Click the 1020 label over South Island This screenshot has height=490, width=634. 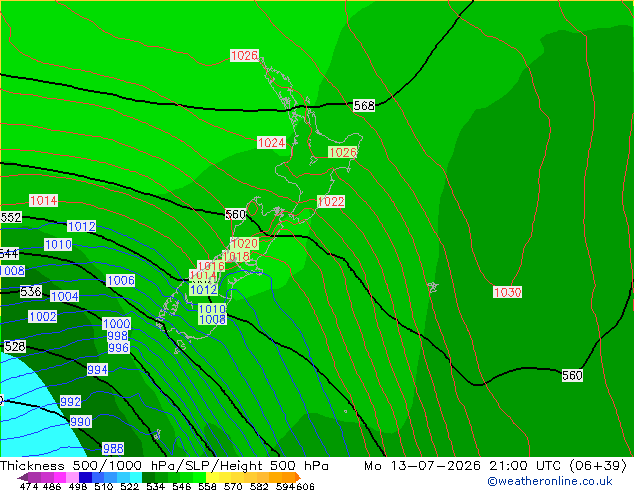244,243
